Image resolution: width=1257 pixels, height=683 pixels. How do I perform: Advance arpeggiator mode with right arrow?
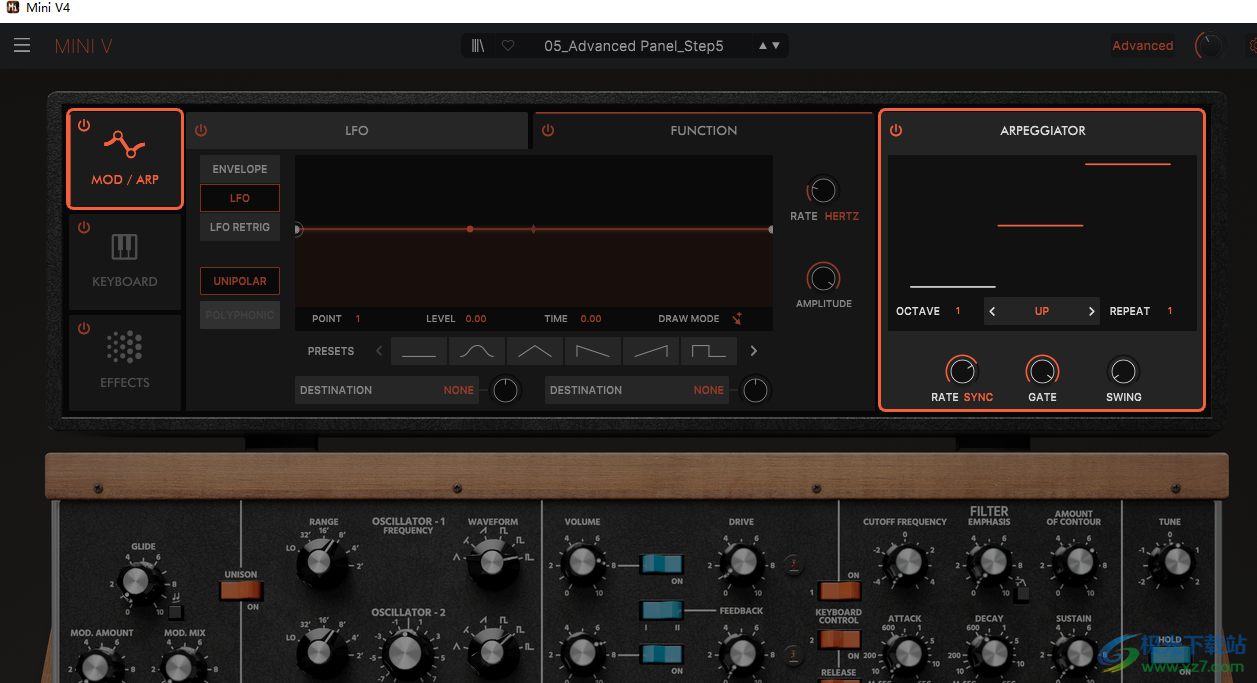(x=1091, y=312)
